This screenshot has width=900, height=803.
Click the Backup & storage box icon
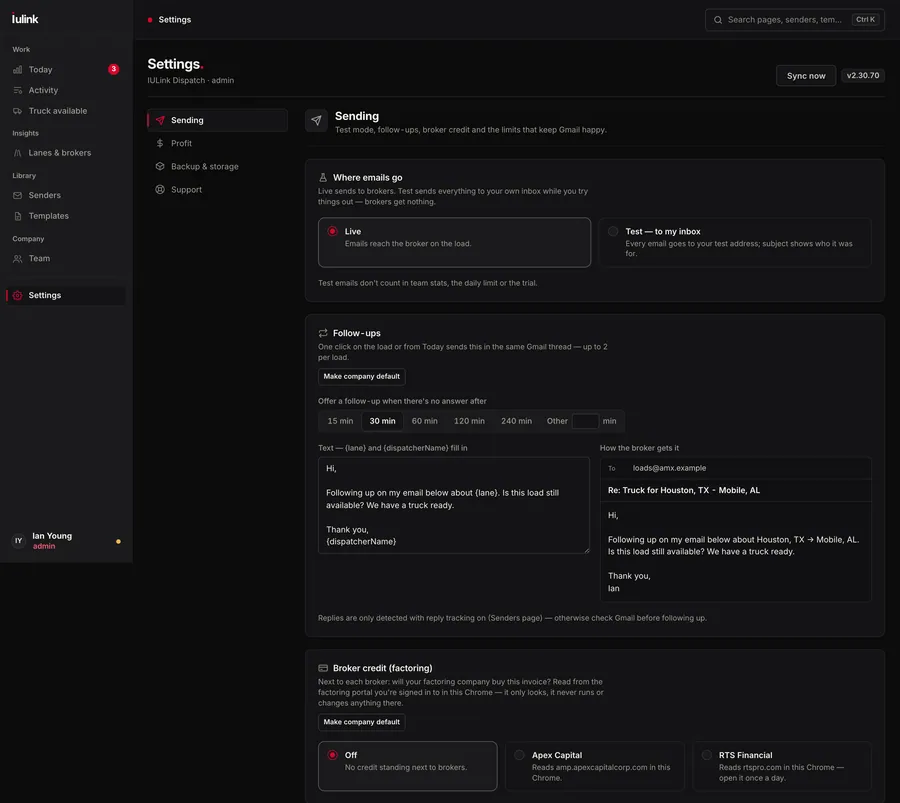(x=160, y=166)
